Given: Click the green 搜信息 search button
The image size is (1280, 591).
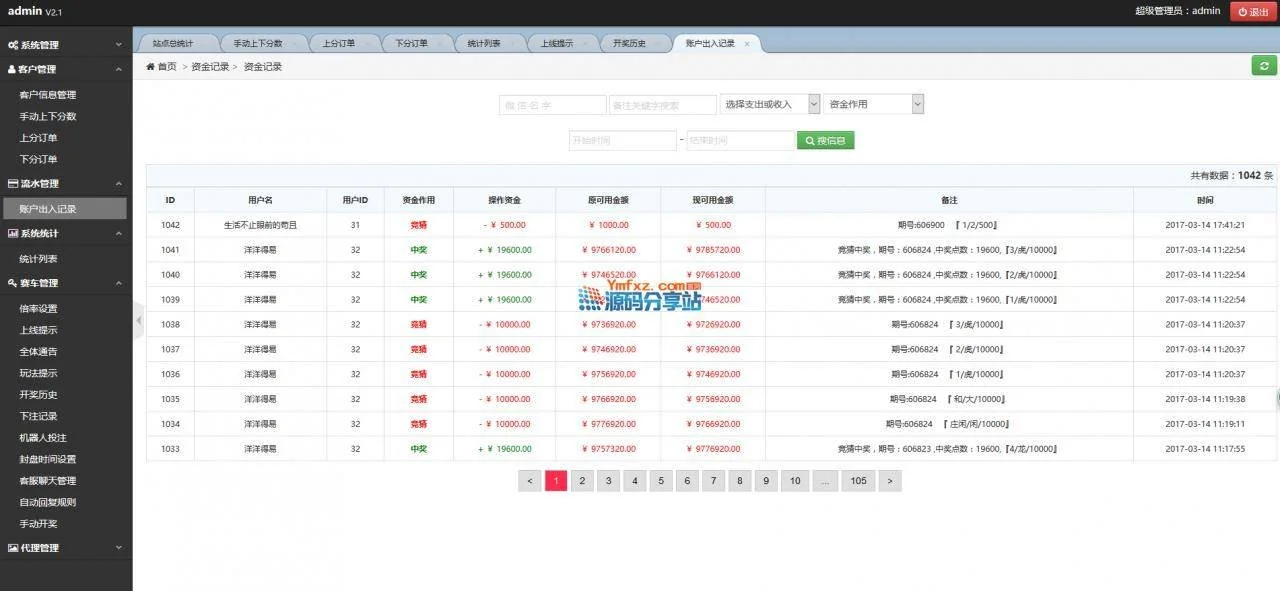Looking at the screenshot, I should pos(825,141).
